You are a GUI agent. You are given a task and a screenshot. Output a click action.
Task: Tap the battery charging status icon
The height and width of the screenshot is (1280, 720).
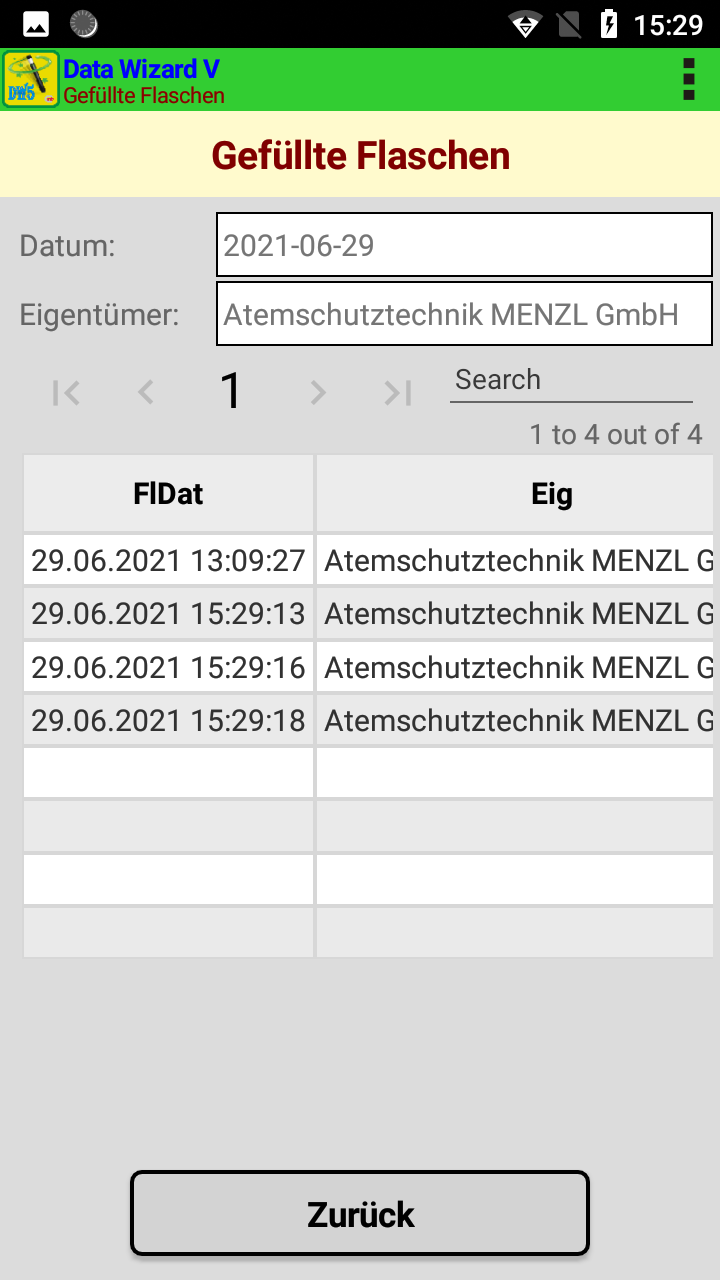[x=609, y=24]
